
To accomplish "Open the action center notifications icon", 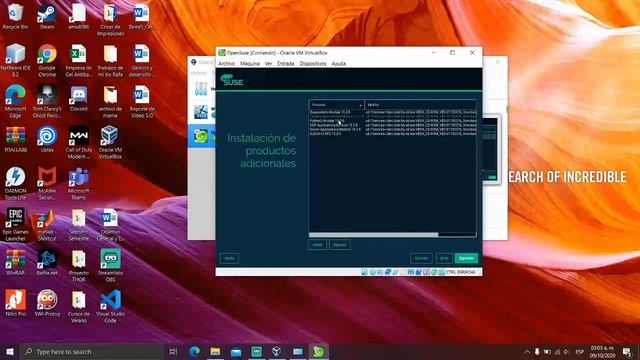I will tap(627, 352).
